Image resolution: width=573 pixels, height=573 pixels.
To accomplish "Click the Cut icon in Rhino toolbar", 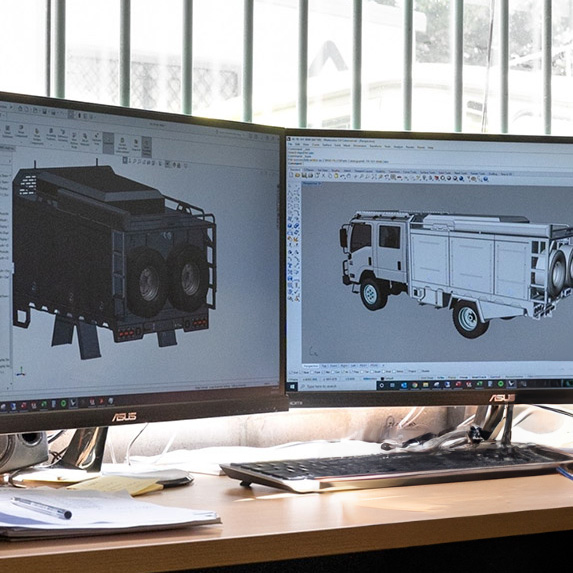I will point(323,176).
